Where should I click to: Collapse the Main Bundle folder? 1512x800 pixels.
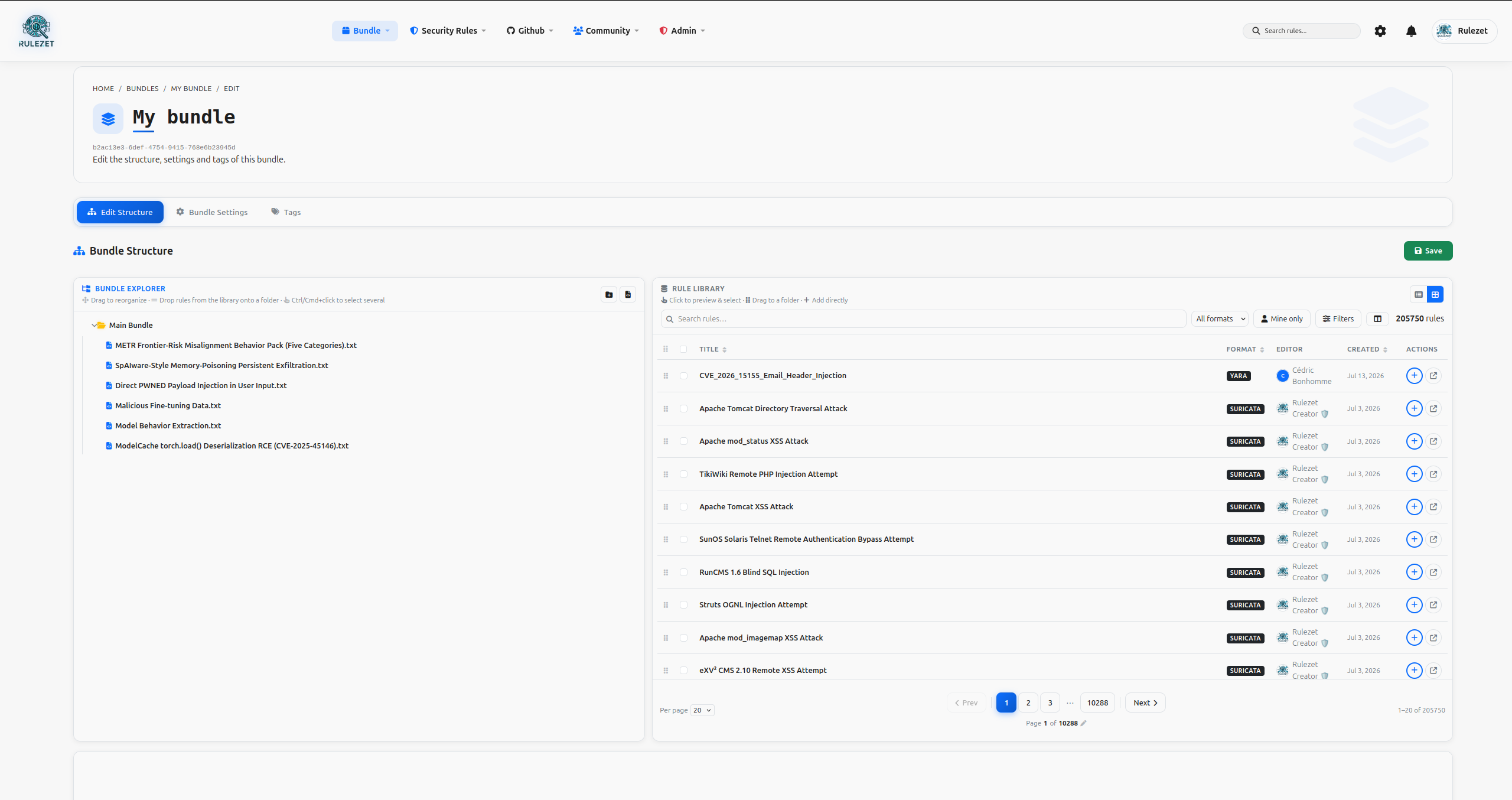[94, 325]
